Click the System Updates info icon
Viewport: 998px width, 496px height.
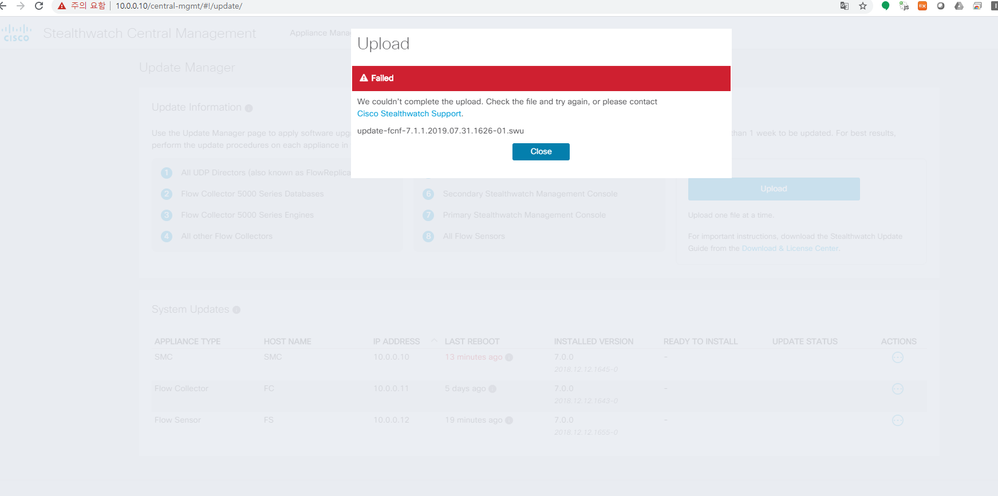pos(236,310)
